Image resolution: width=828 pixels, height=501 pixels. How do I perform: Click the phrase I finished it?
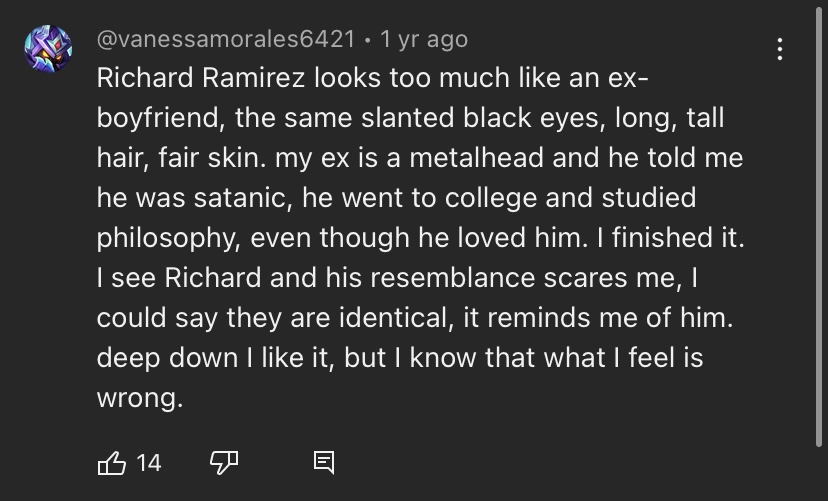671,238
